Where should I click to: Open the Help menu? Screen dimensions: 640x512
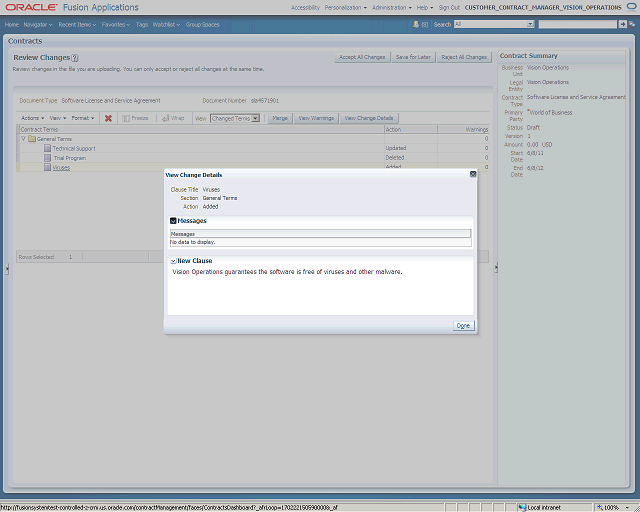(424, 7)
